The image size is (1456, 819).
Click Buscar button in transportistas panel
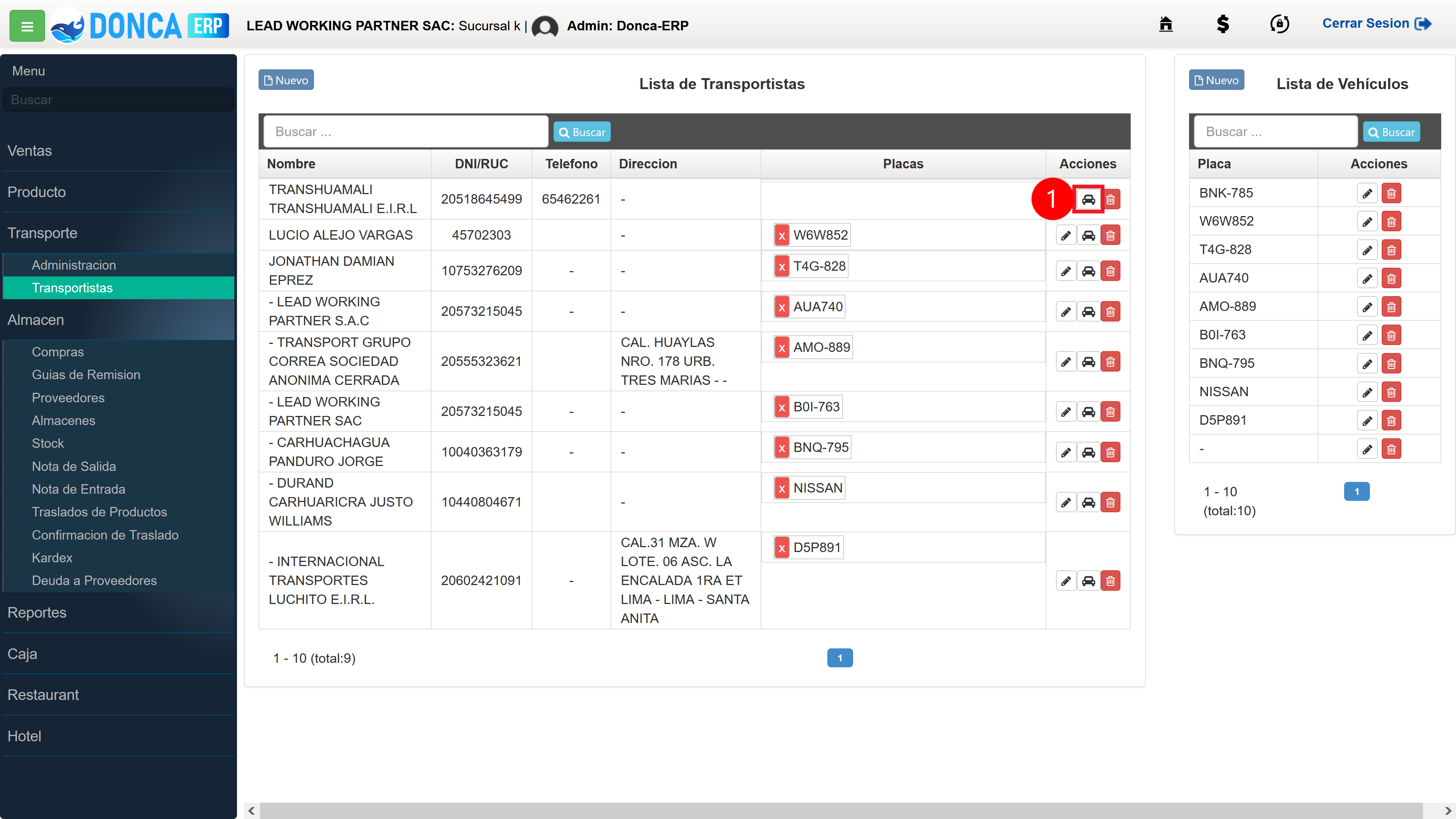point(582,132)
